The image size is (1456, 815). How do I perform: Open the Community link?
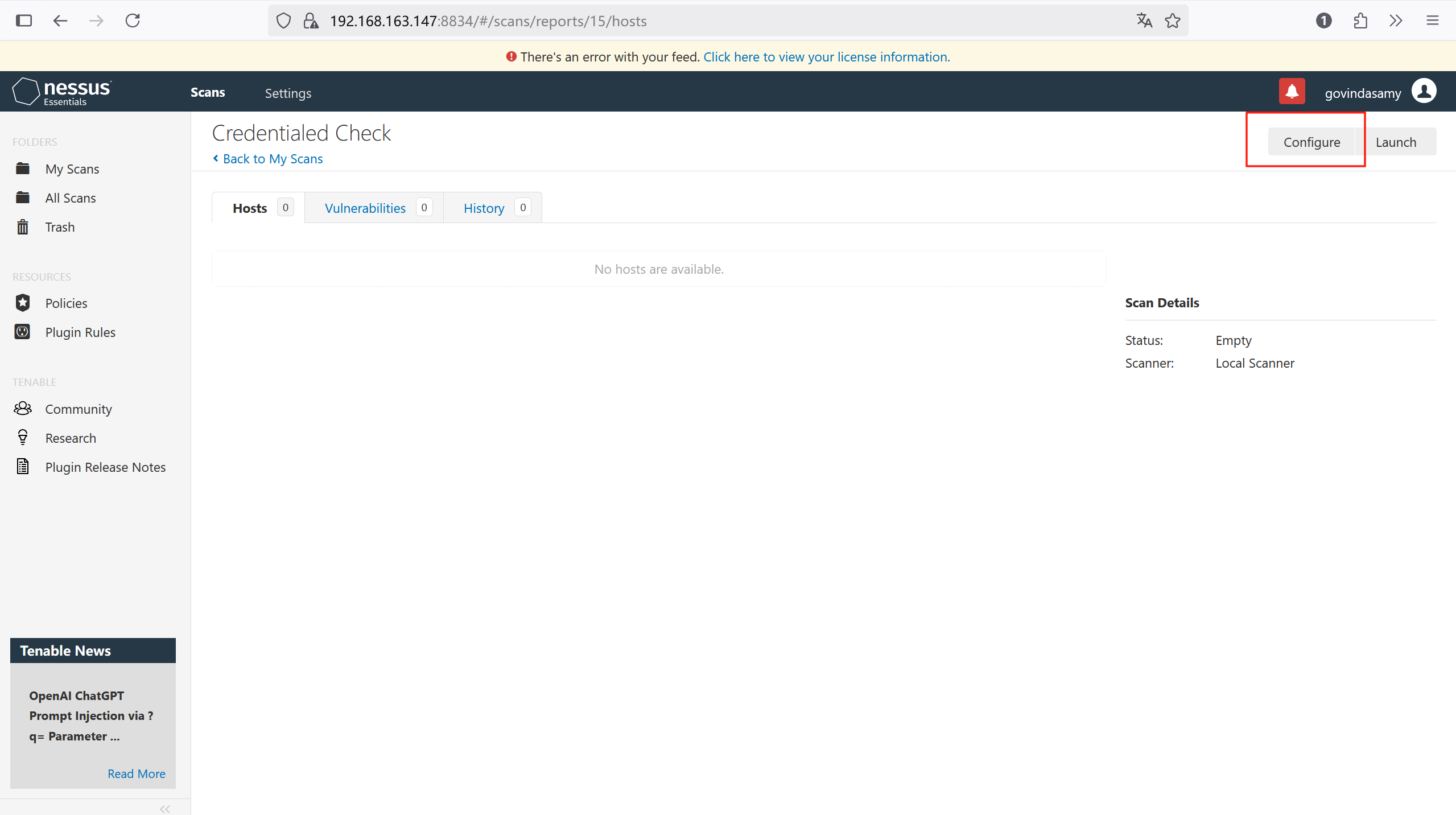tap(79, 409)
